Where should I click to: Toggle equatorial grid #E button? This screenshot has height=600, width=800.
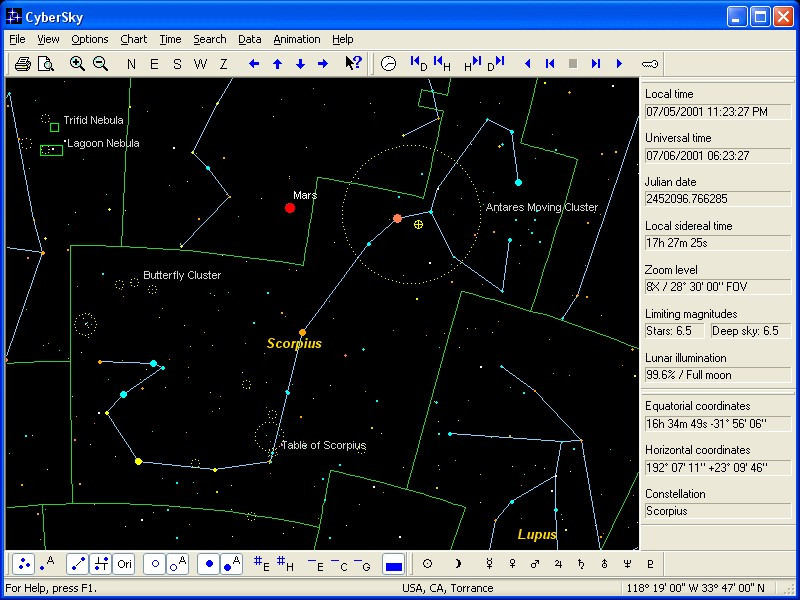pos(262,564)
